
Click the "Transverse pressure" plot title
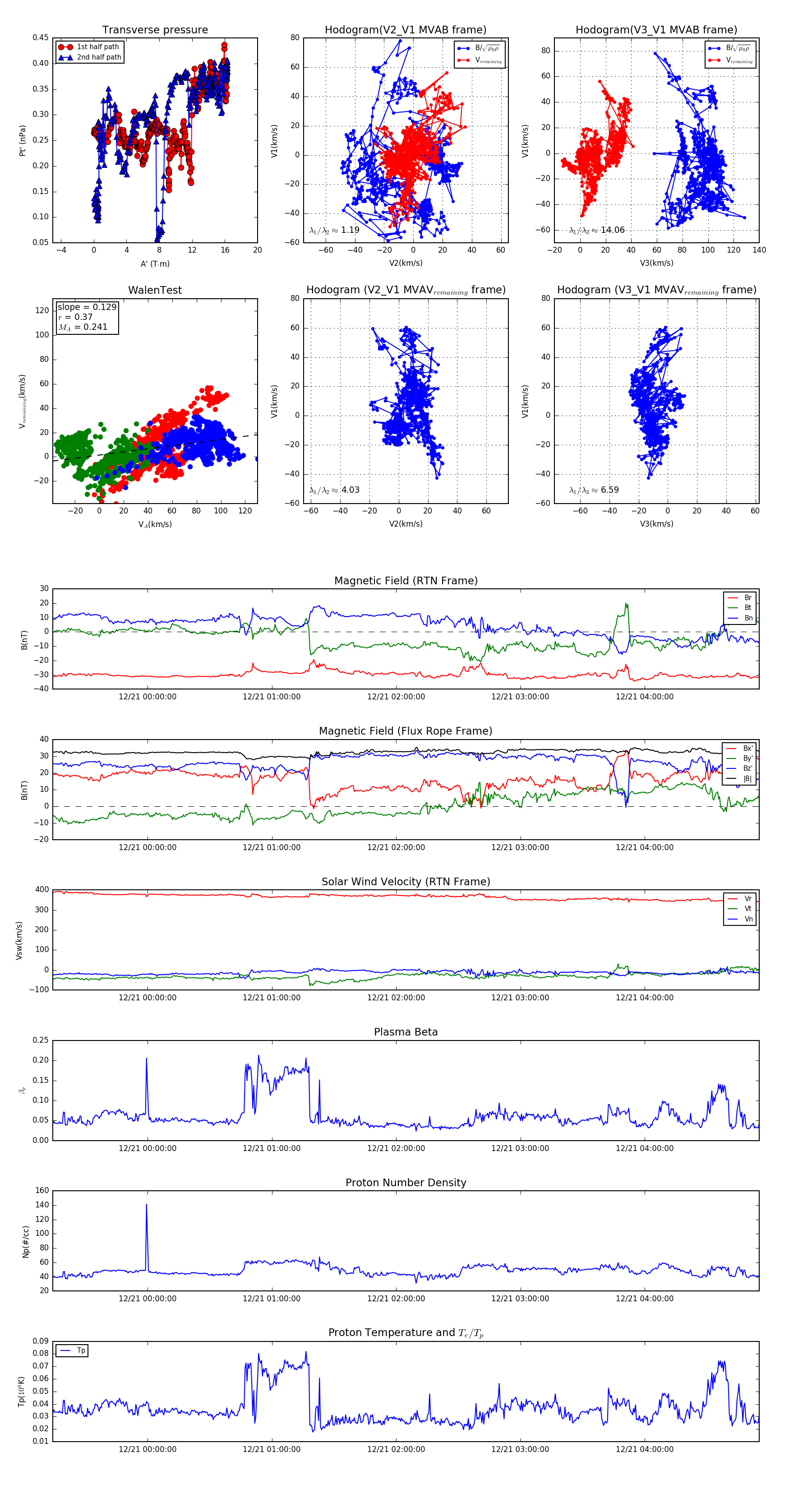[x=155, y=30]
